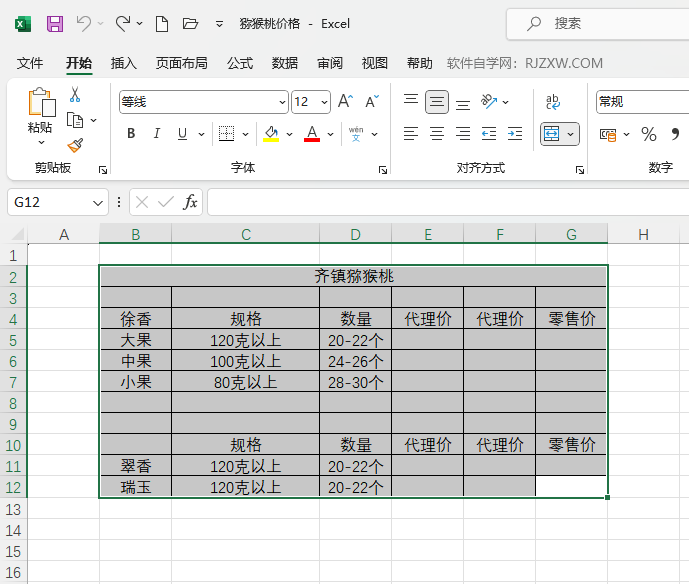This screenshot has height=584, width=689.
Task: Expand the Paste options arrow
Action: 41,142
